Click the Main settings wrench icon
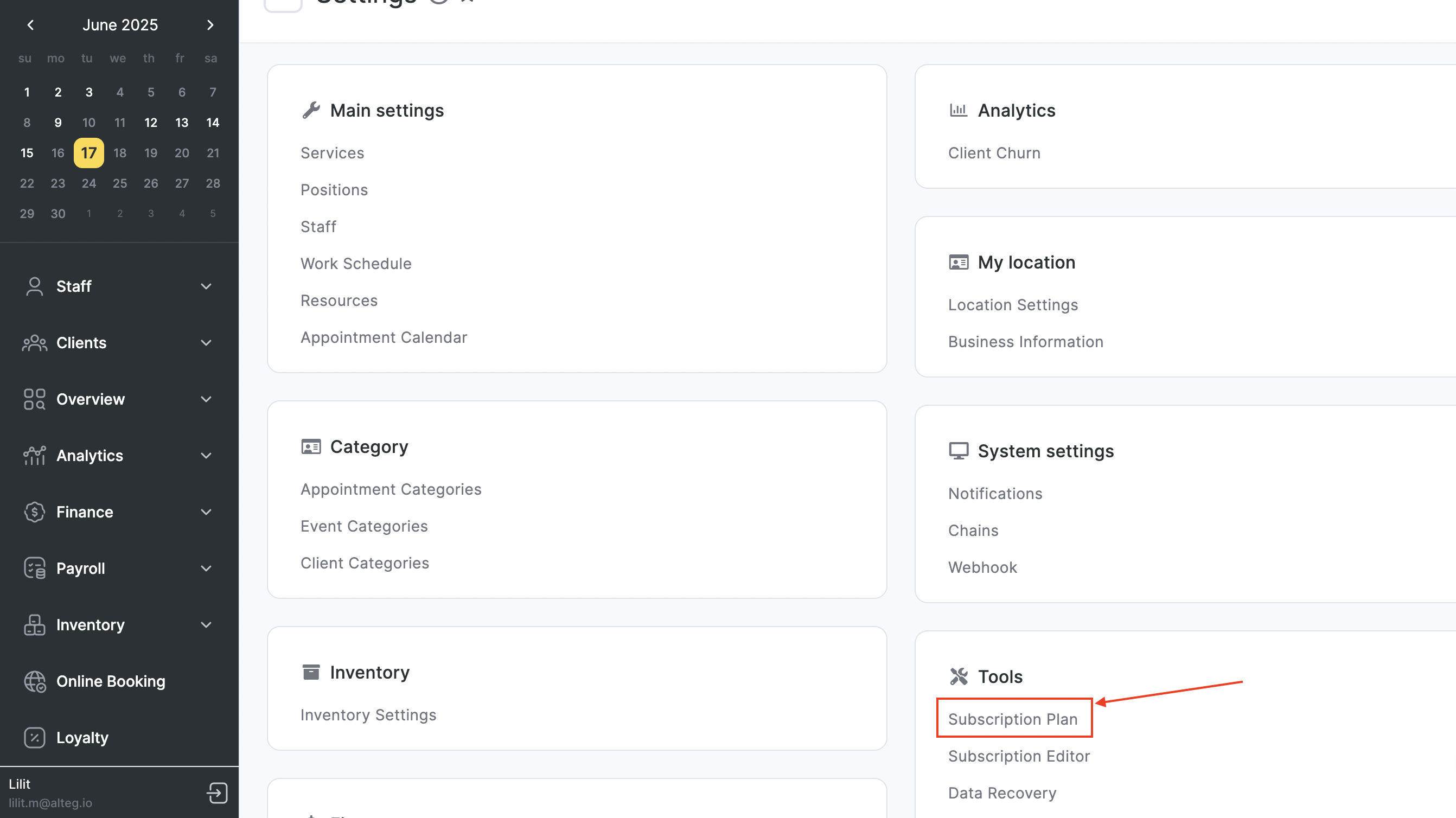This screenshot has height=818, width=1456. coord(311,110)
